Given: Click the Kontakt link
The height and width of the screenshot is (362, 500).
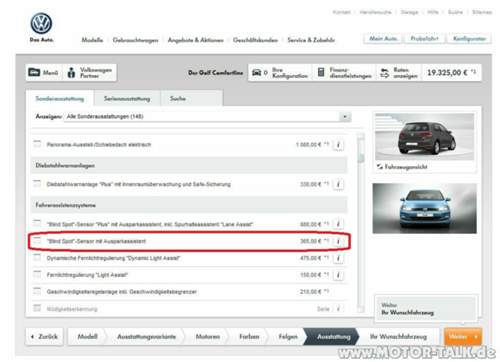Looking at the screenshot, I should [x=341, y=12].
